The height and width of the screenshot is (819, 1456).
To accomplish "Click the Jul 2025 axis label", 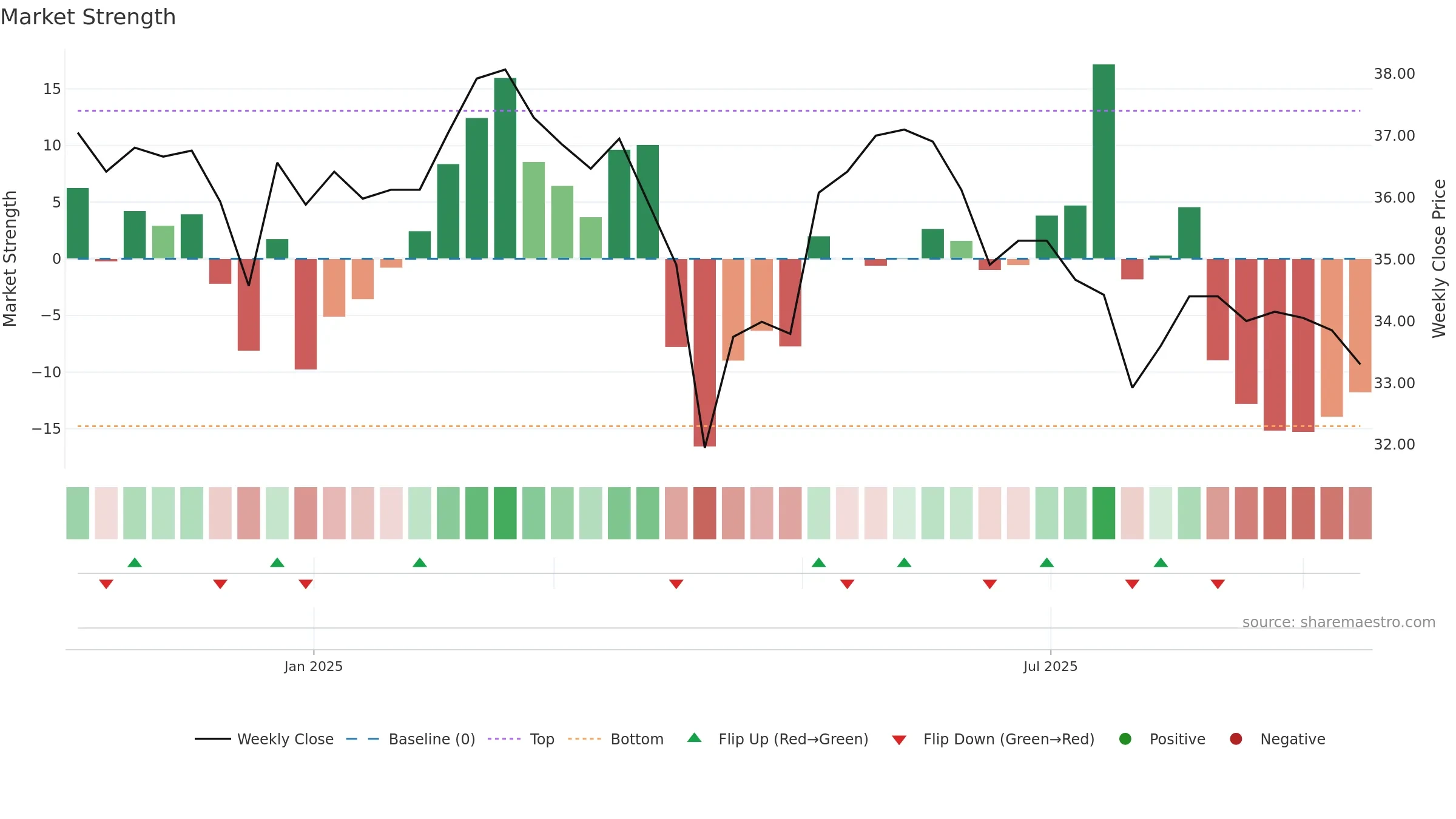I will click(x=1051, y=666).
